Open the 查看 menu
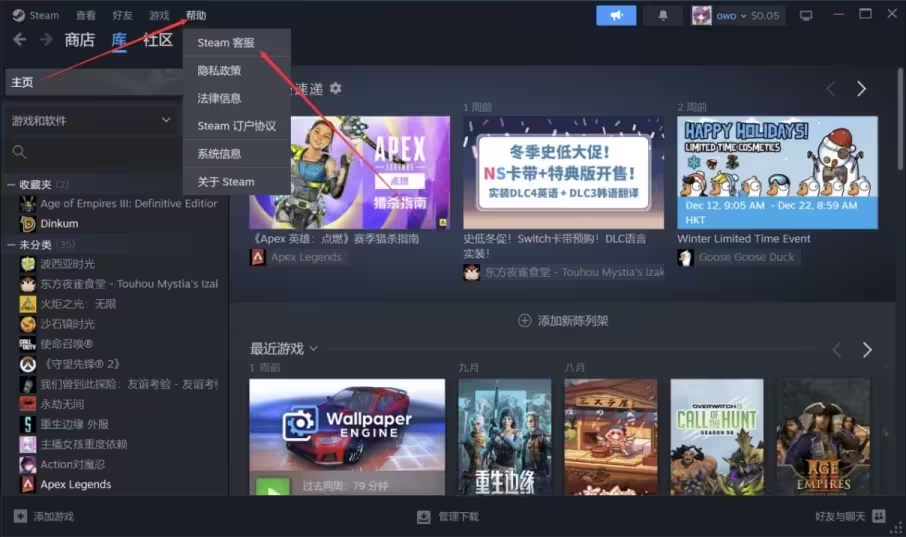The width and height of the screenshot is (906, 537). pyautogui.click(x=86, y=15)
